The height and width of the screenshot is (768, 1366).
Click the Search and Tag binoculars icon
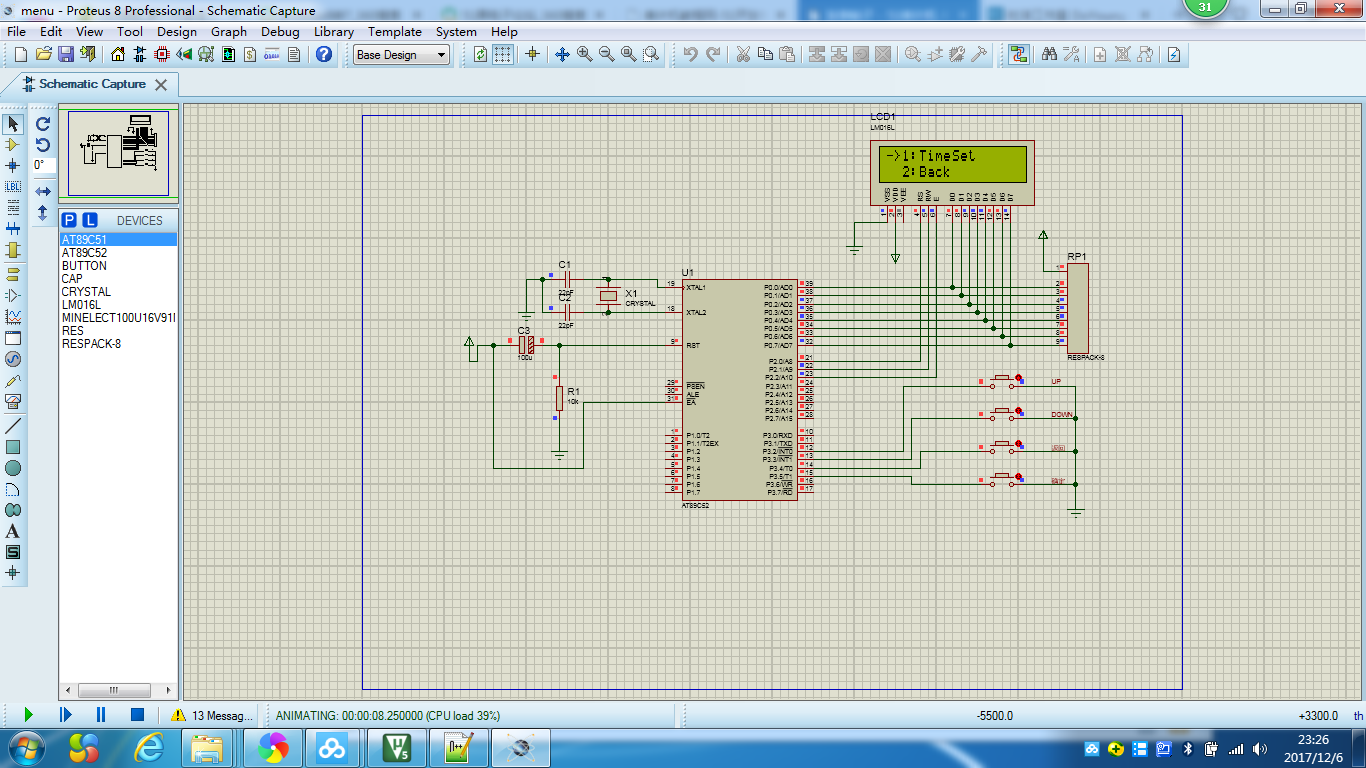(x=1049, y=55)
